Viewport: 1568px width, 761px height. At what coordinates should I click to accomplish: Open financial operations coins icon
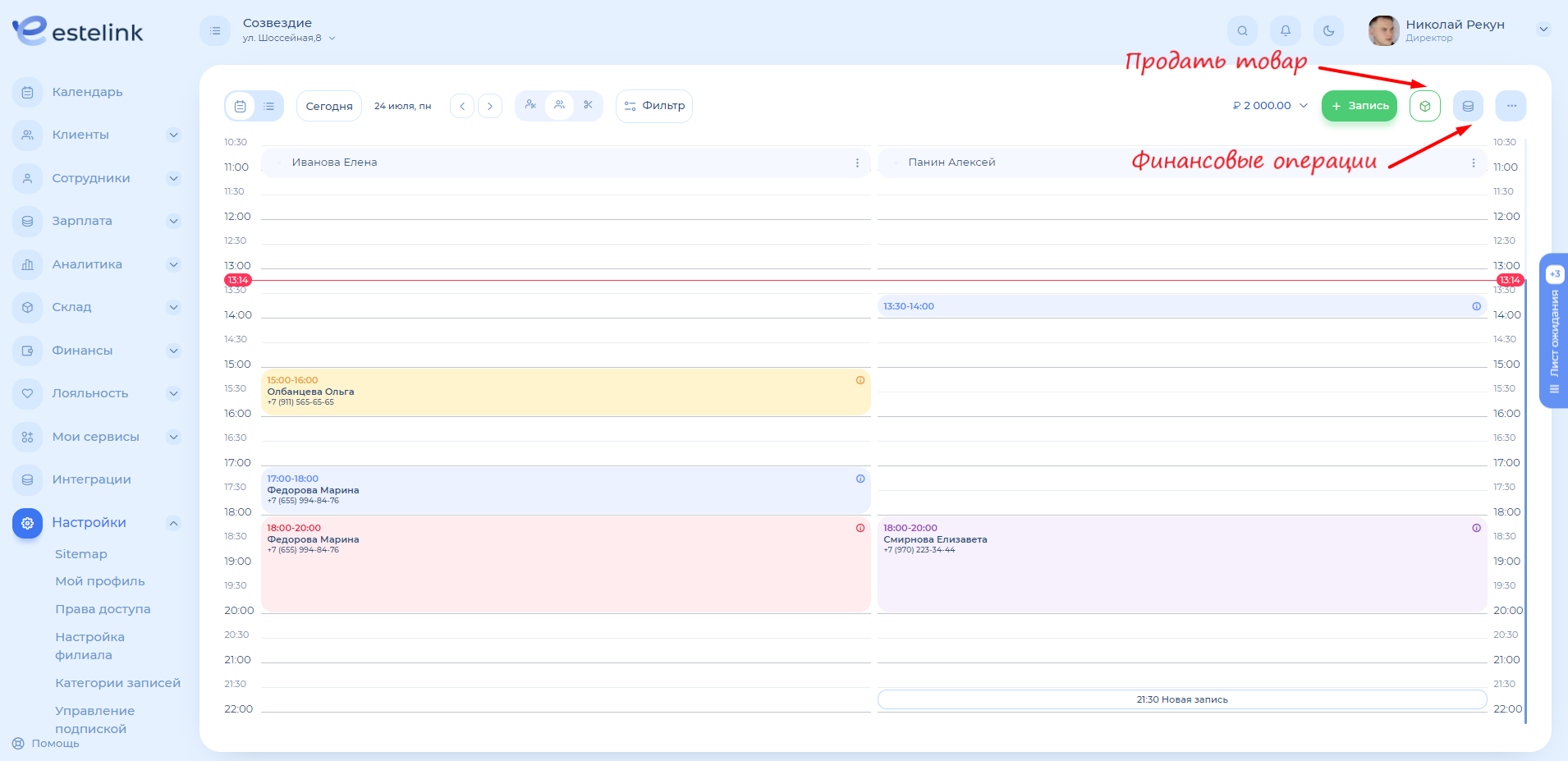[x=1468, y=106]
